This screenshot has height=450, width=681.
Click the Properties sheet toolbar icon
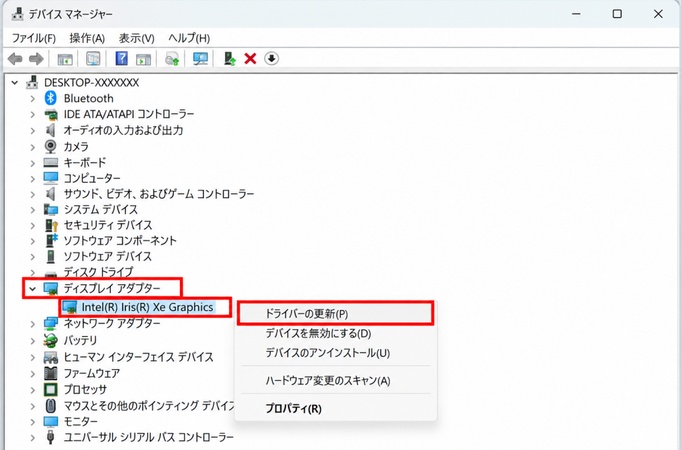(x=93, y=59)
